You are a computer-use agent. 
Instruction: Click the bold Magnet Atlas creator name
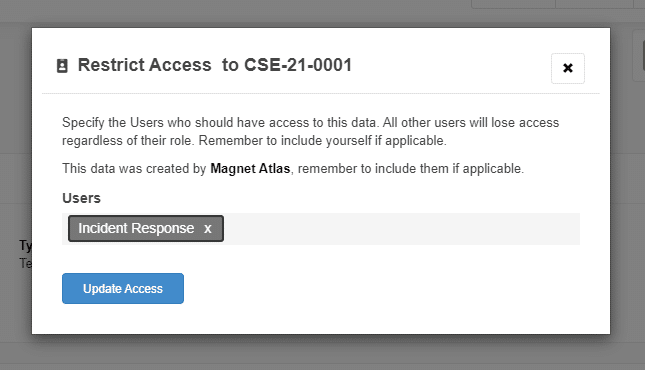point(250,169)
